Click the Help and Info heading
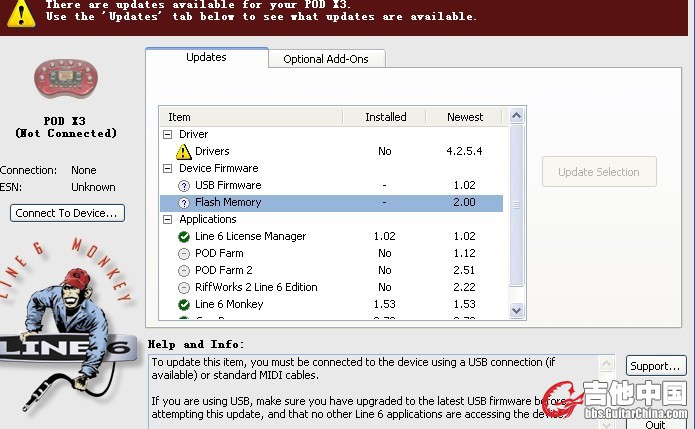This screenshot has height=429, width=695. pos(195,344)
